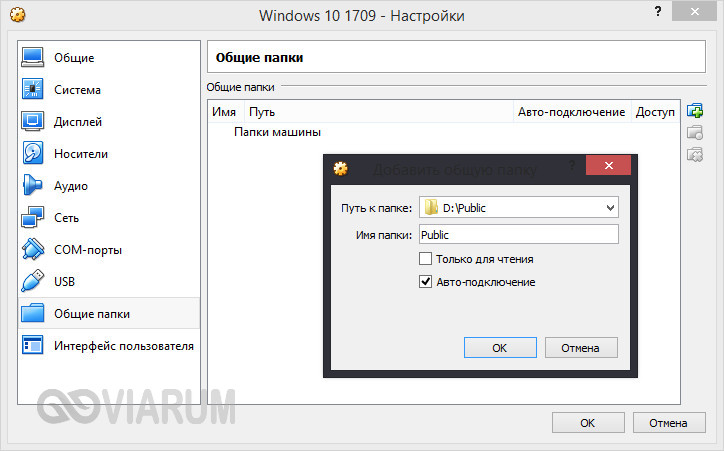Click Отмена in the add folder dialog
The image size is (724, 451).
click(581, 348)
